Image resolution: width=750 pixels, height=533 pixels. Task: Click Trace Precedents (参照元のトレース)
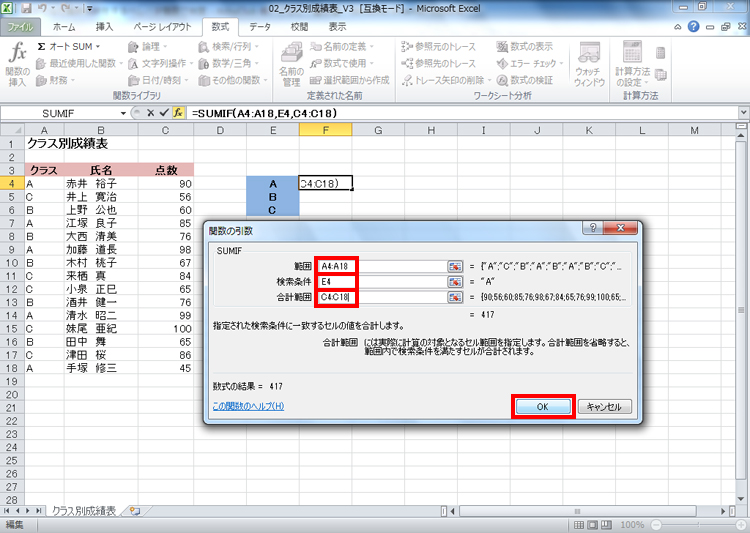point(439,47)
